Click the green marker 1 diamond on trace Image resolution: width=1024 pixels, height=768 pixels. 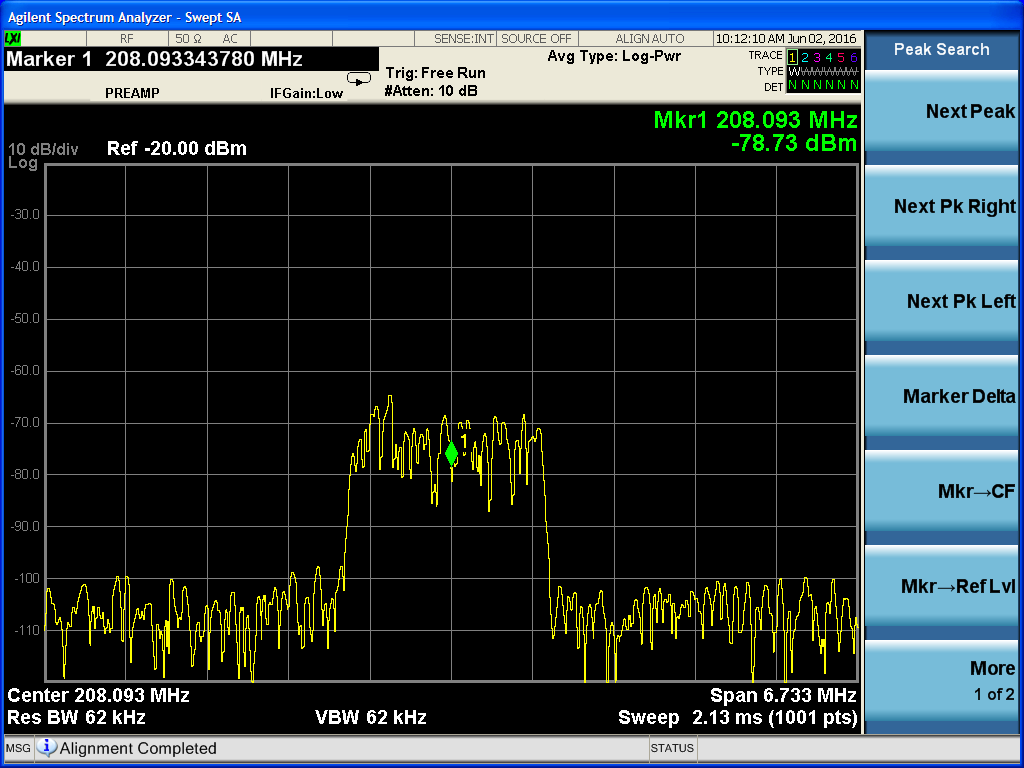[451, 453]
